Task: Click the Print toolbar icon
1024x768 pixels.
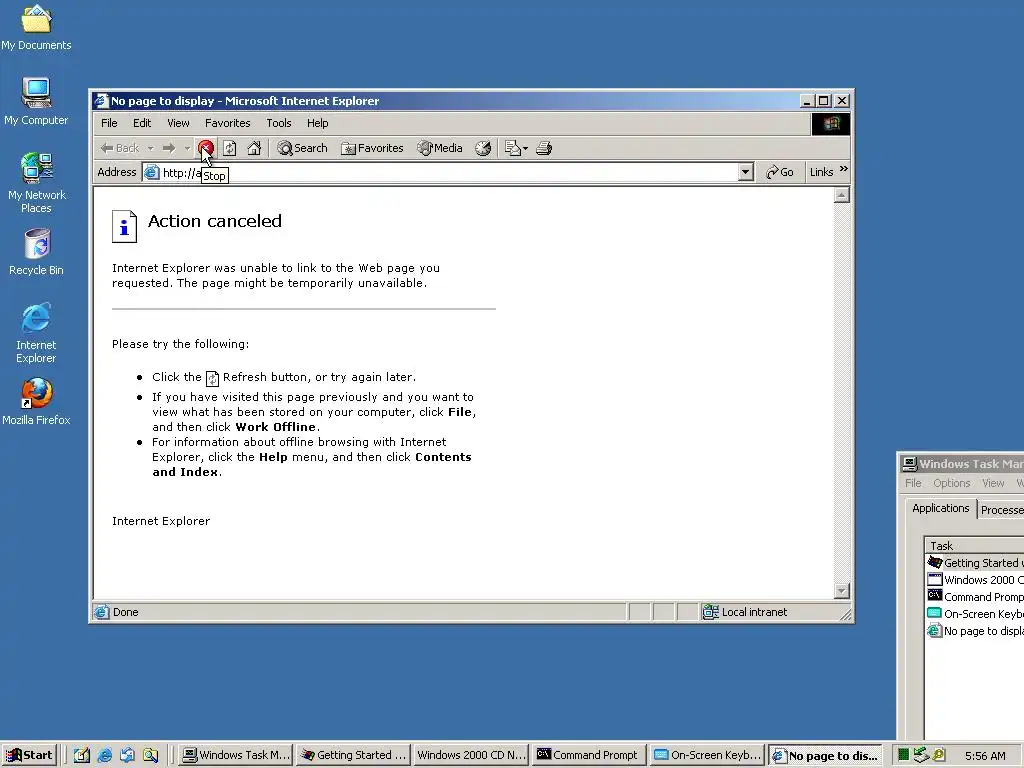Action: (544, 148)
